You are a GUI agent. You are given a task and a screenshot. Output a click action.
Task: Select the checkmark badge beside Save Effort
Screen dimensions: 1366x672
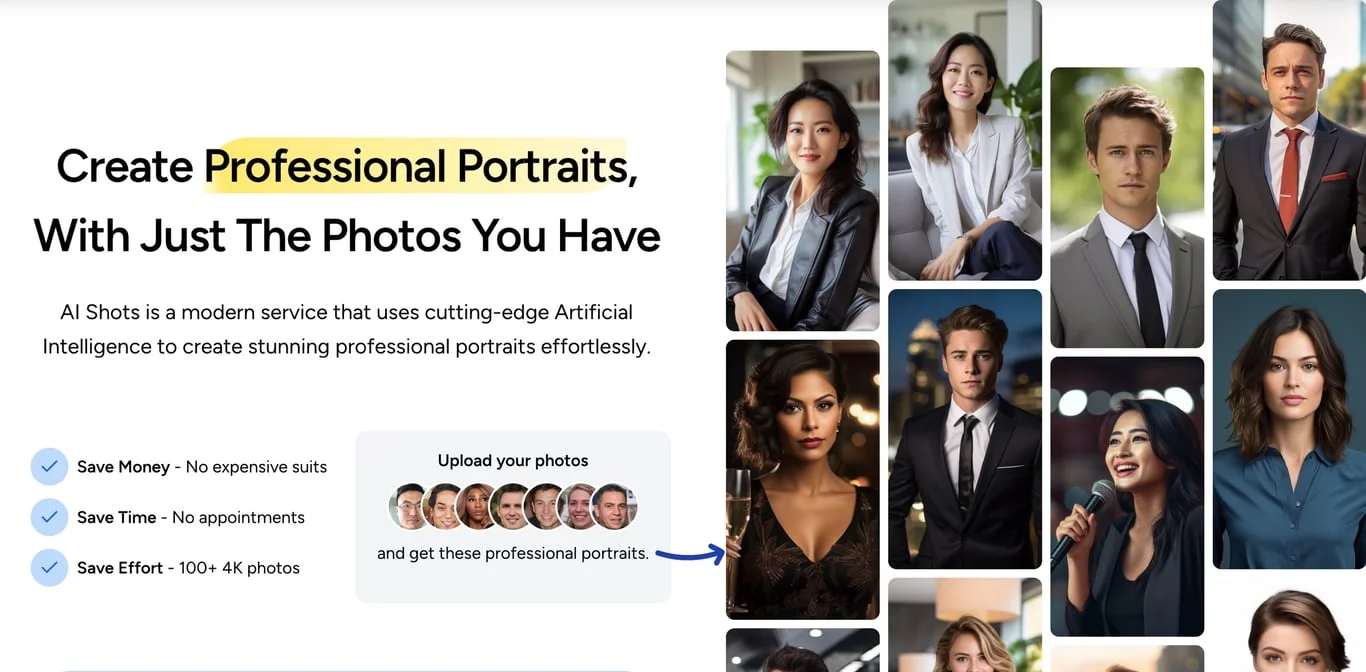coord(49,567)
